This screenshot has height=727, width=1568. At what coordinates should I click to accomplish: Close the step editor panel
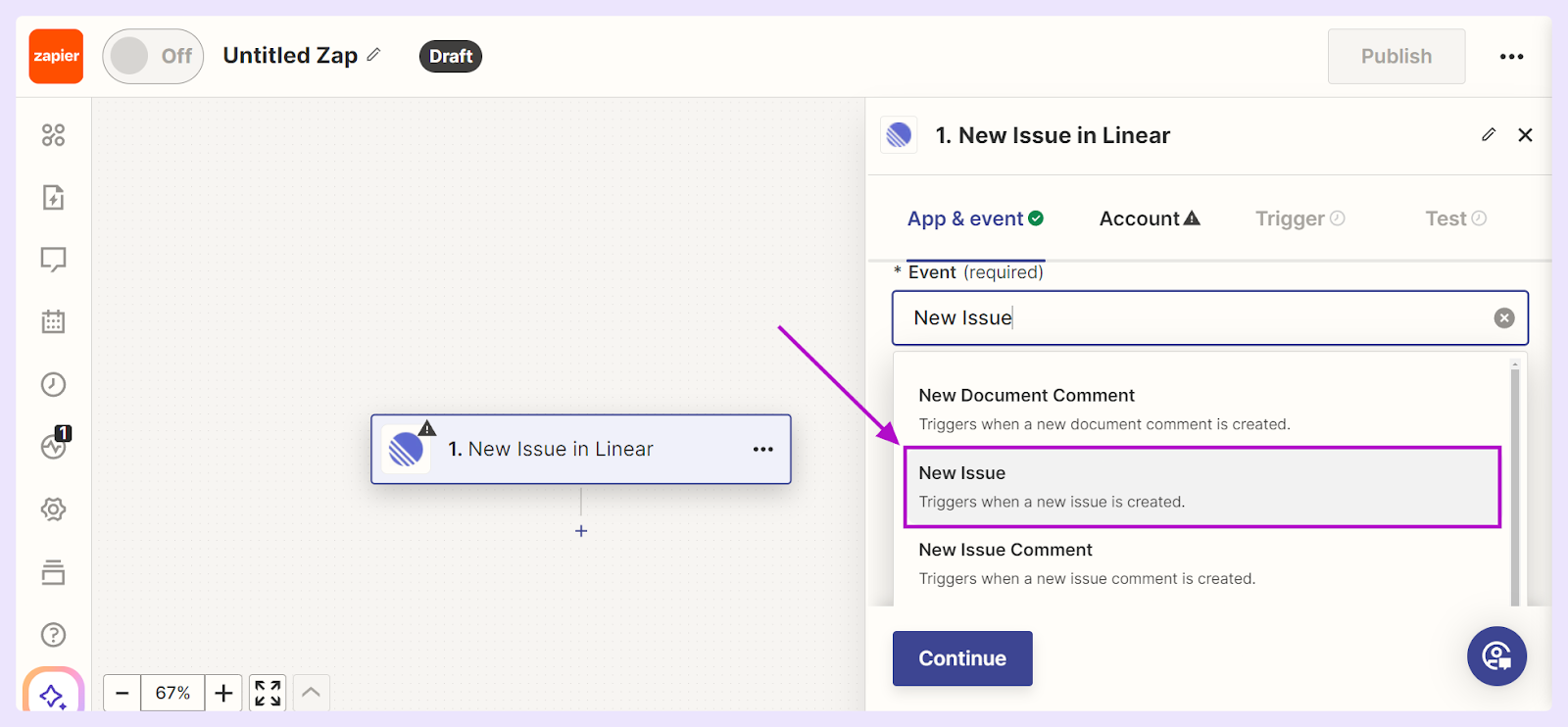click(x=1525, y=135)
